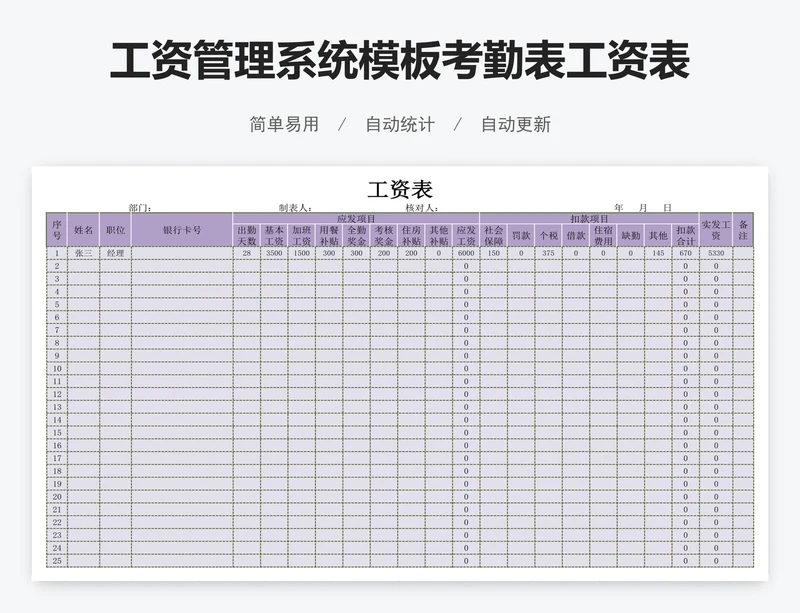Click the 工资表 title in the spreadsheet
This screenshot has height=613, width=800.
point(400,190)
